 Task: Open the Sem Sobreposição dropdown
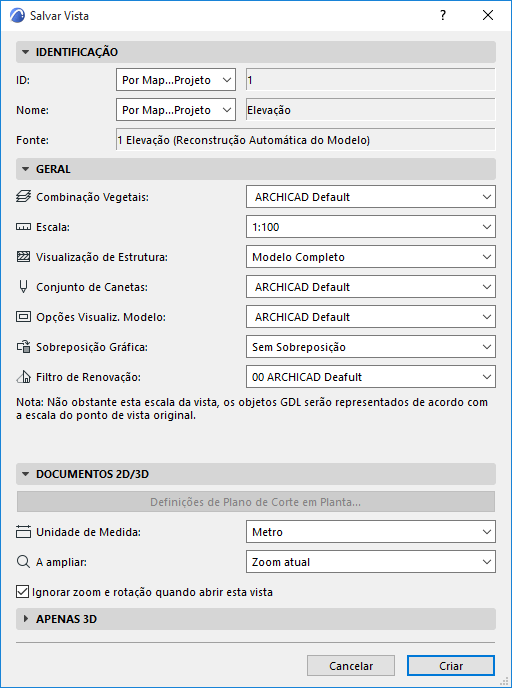(x=371, y=347)
